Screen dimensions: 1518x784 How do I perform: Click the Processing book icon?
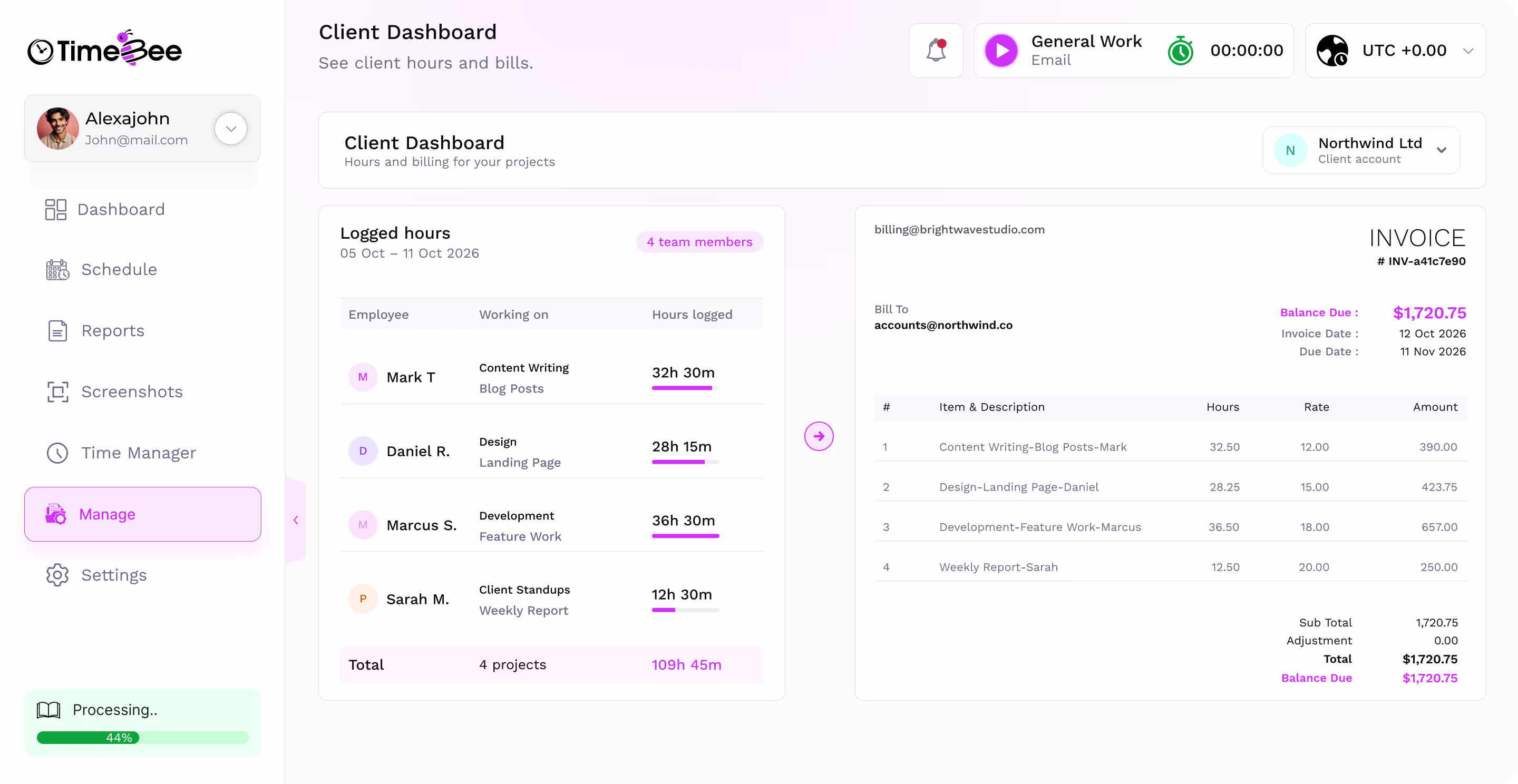(48, 710)
